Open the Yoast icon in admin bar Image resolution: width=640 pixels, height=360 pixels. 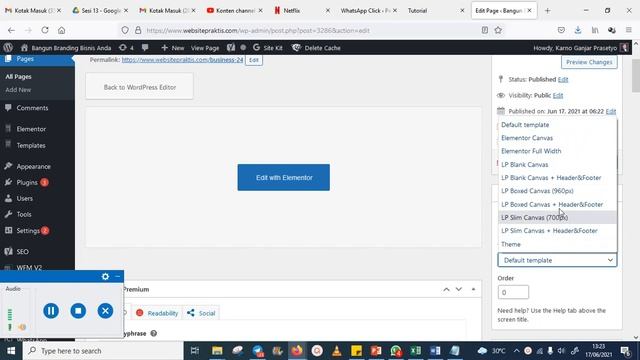[231, 48]
